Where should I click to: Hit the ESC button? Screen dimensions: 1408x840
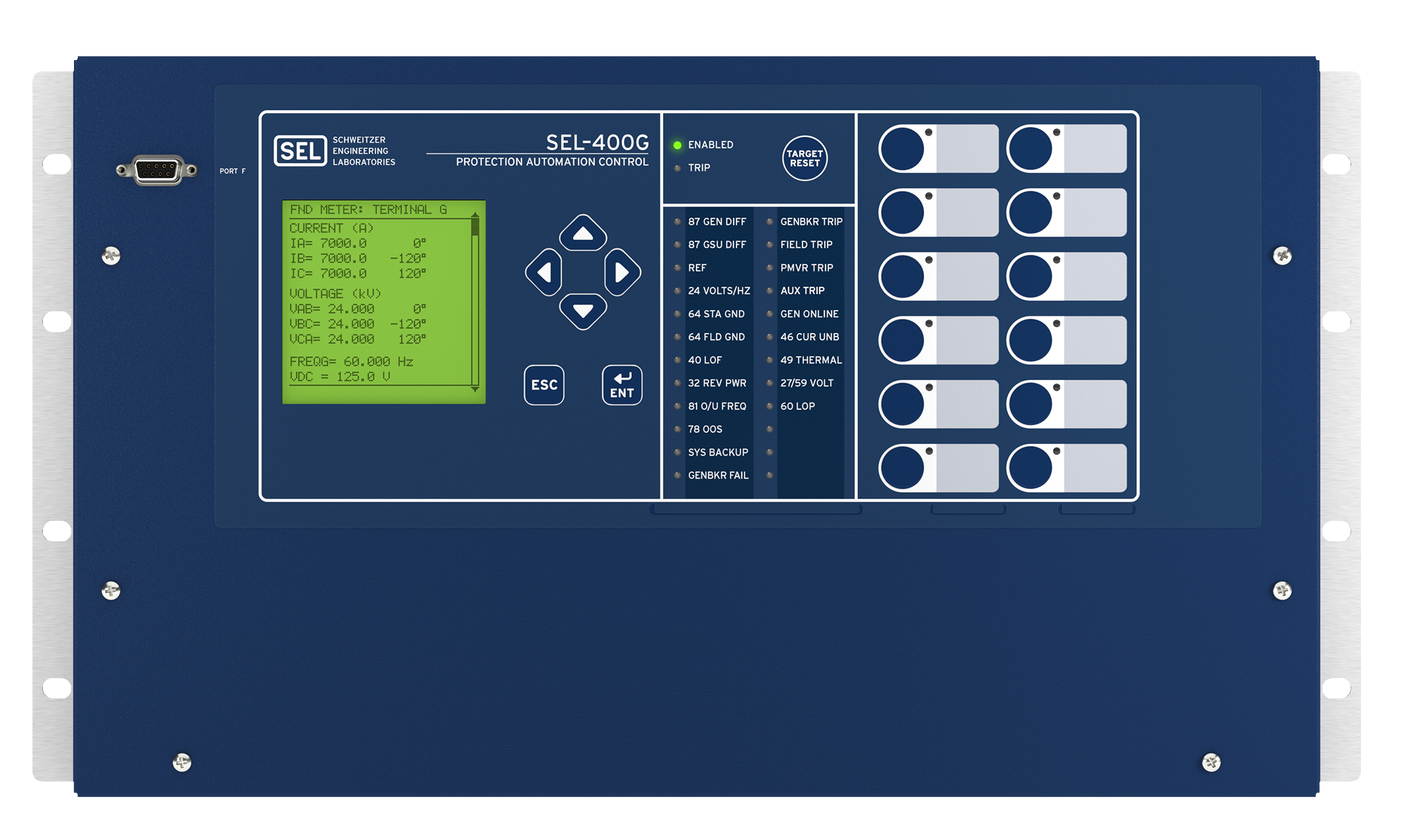[544, 385]
